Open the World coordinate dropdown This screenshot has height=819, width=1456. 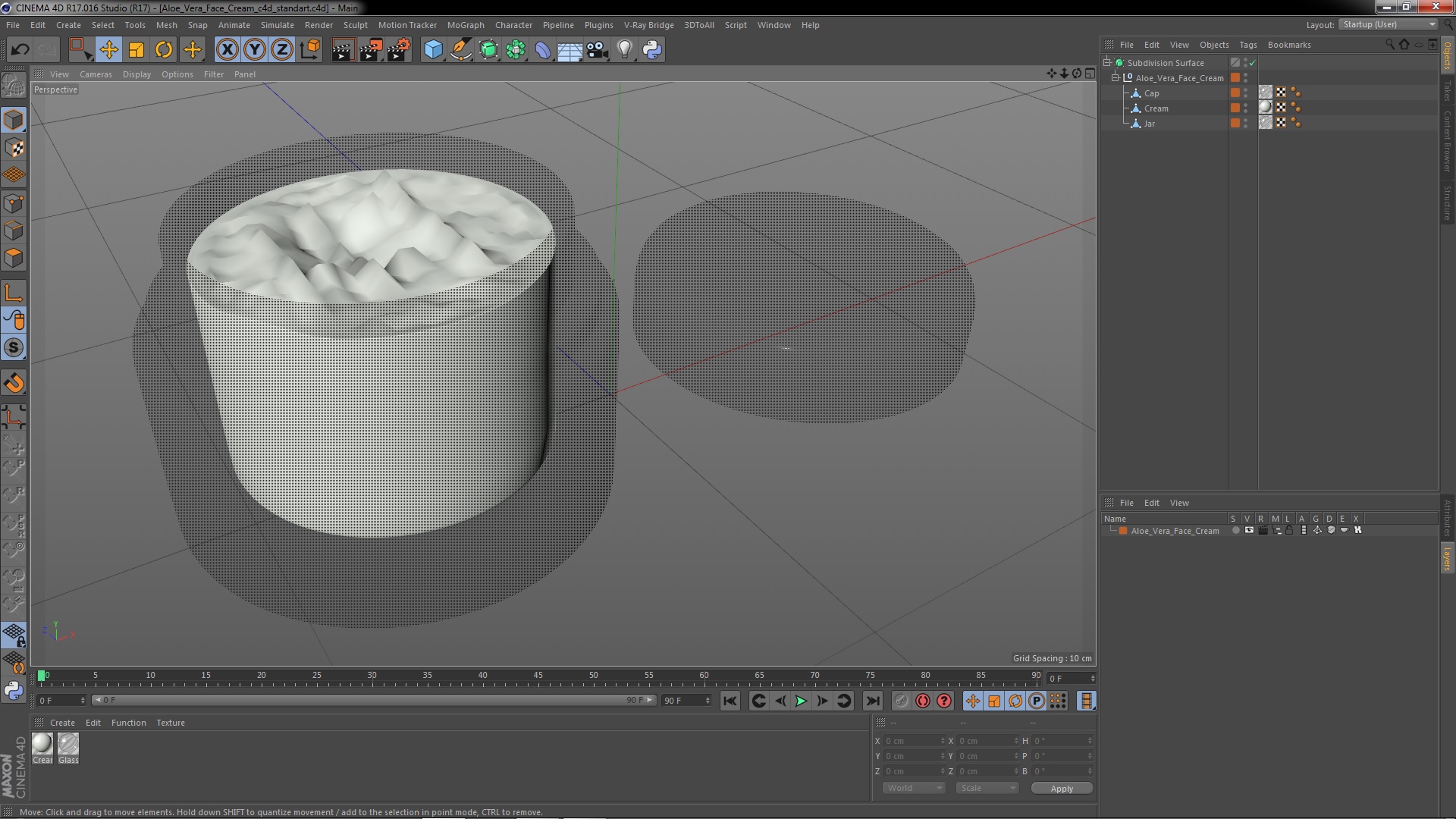914,789
